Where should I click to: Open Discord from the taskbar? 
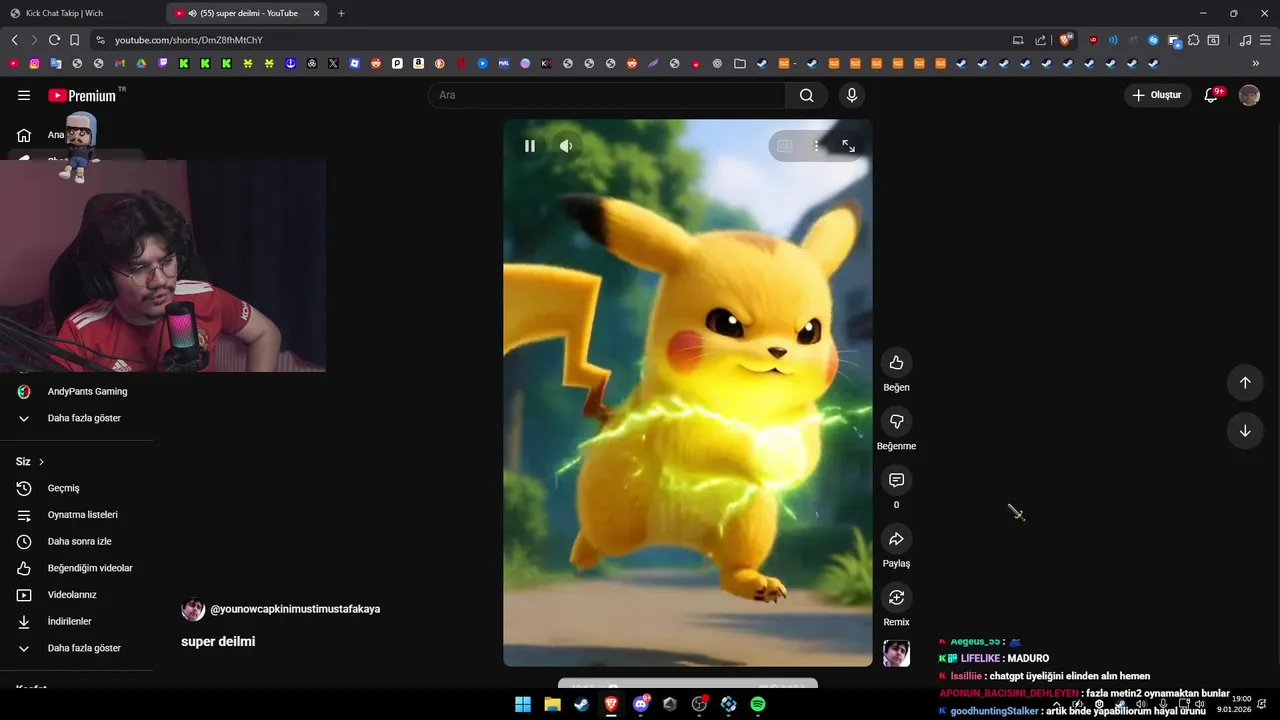pyautogui.click(x=641, y=704)
